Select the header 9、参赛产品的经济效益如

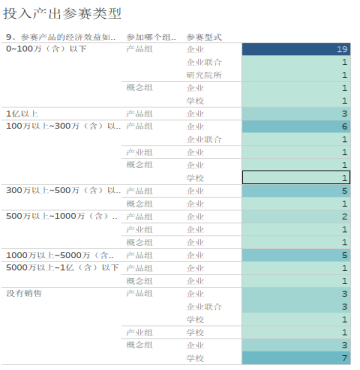pos(61,37)
